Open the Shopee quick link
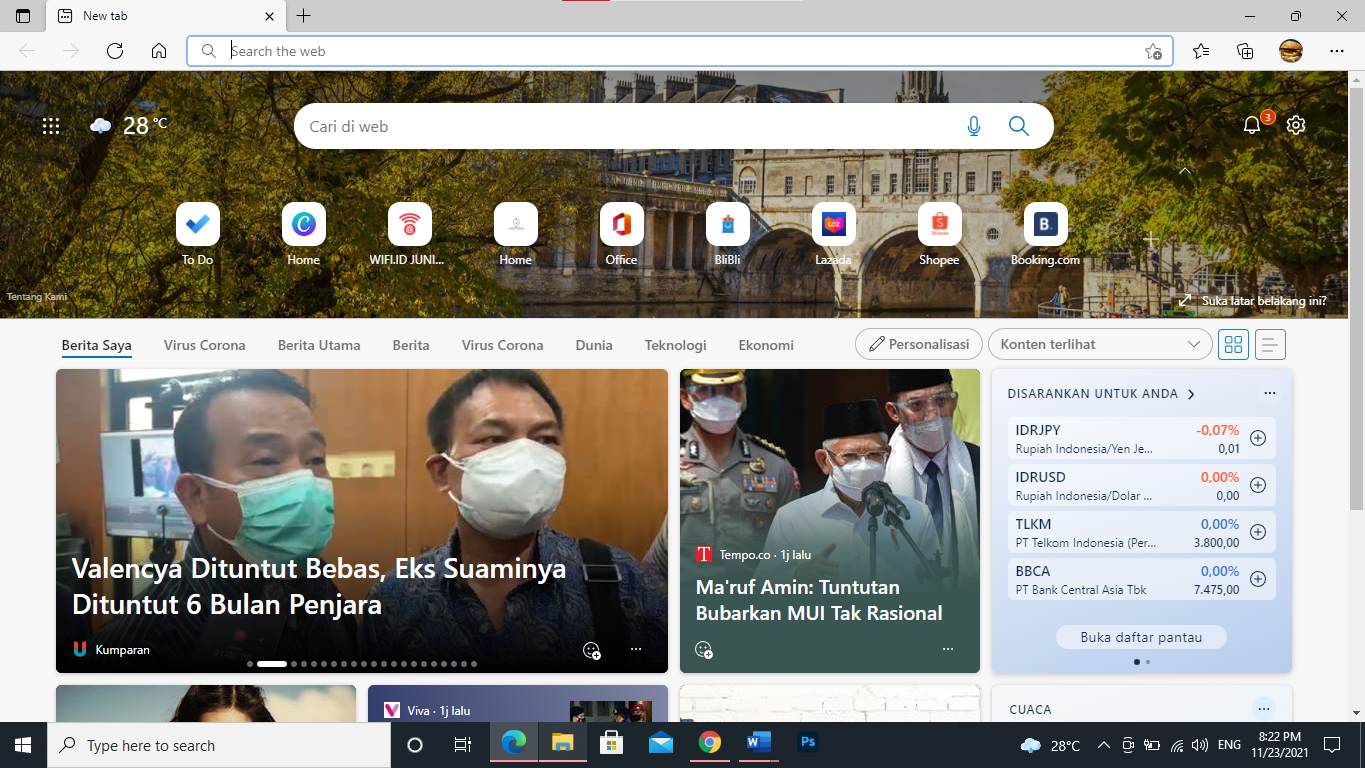The image size is (1365, 768). click(939, 225)
